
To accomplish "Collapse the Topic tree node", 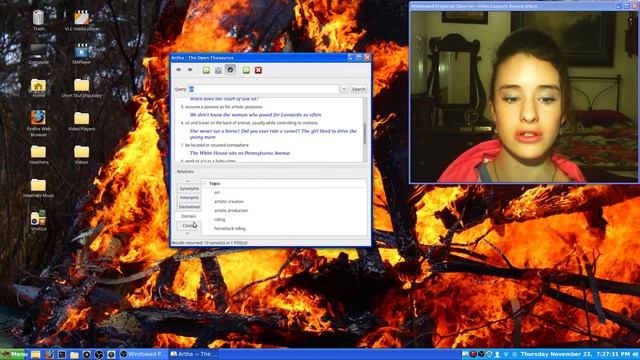I will point(204,184).
